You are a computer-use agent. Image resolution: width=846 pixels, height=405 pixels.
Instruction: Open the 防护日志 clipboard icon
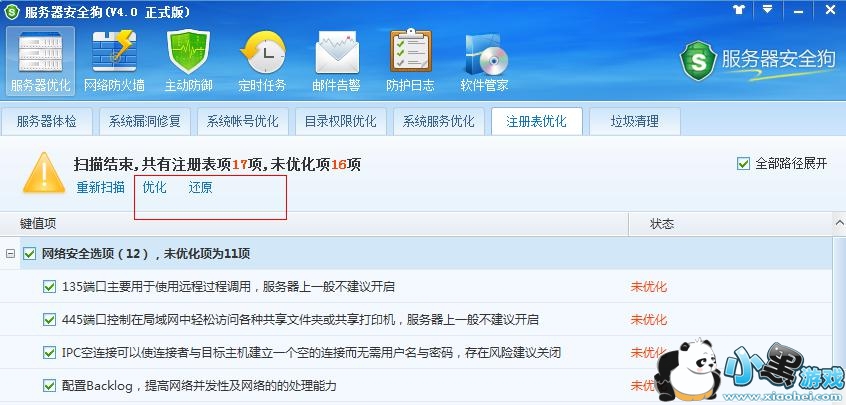[411, 61]
